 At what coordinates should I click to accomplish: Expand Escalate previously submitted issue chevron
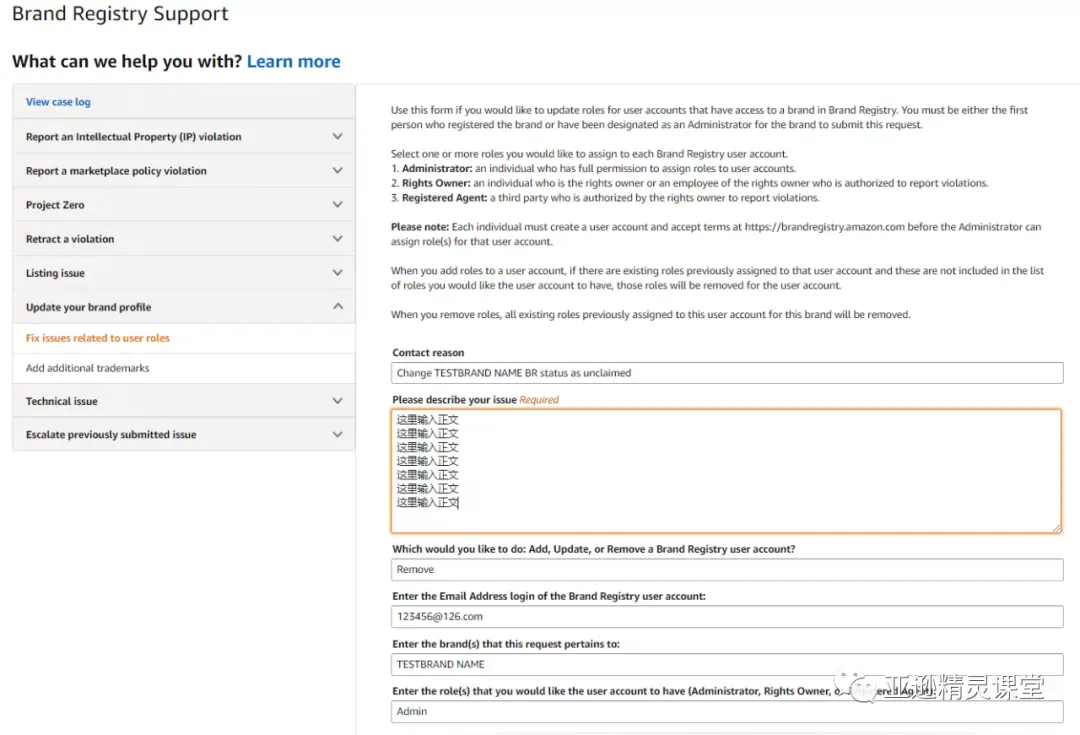pos(338,435)
